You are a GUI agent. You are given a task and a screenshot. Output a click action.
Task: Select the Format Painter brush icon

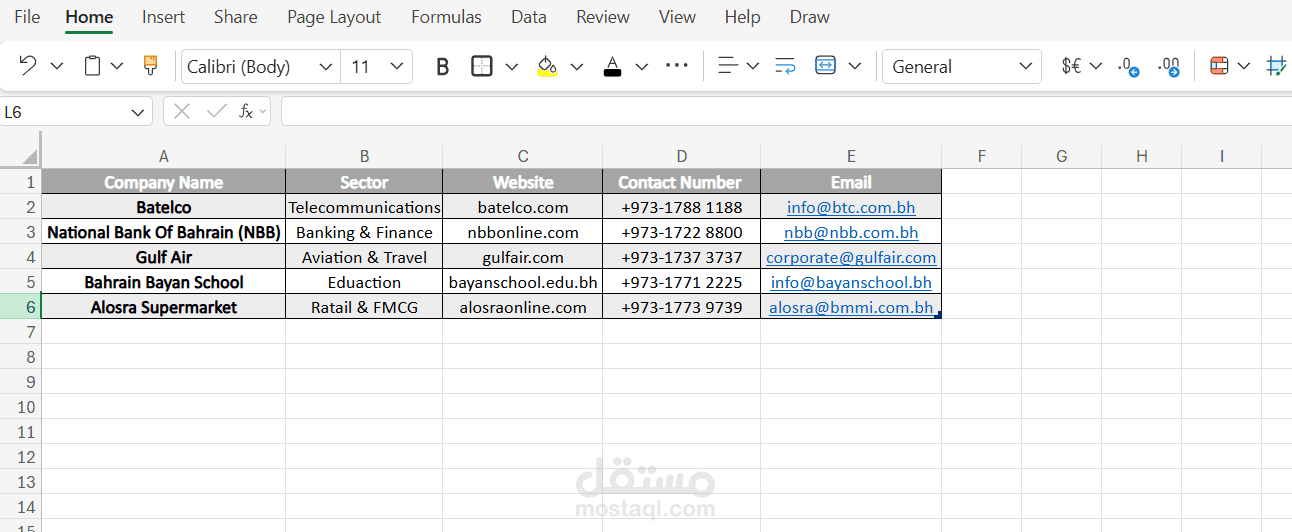pyautogui.click(x=151, y=66)
